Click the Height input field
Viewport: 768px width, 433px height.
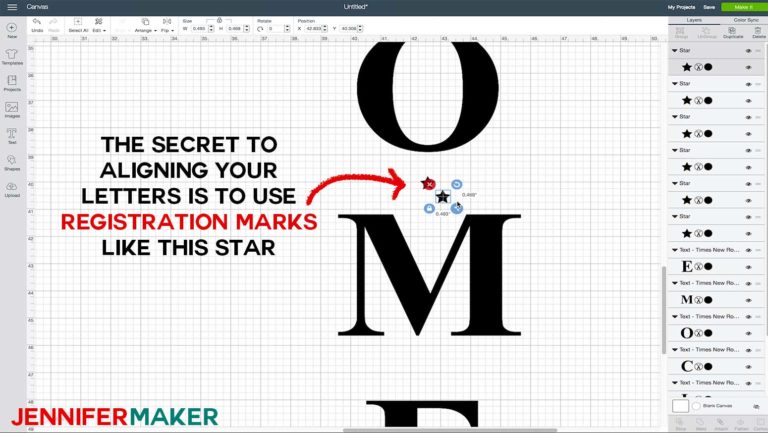(x=235, y=29)
